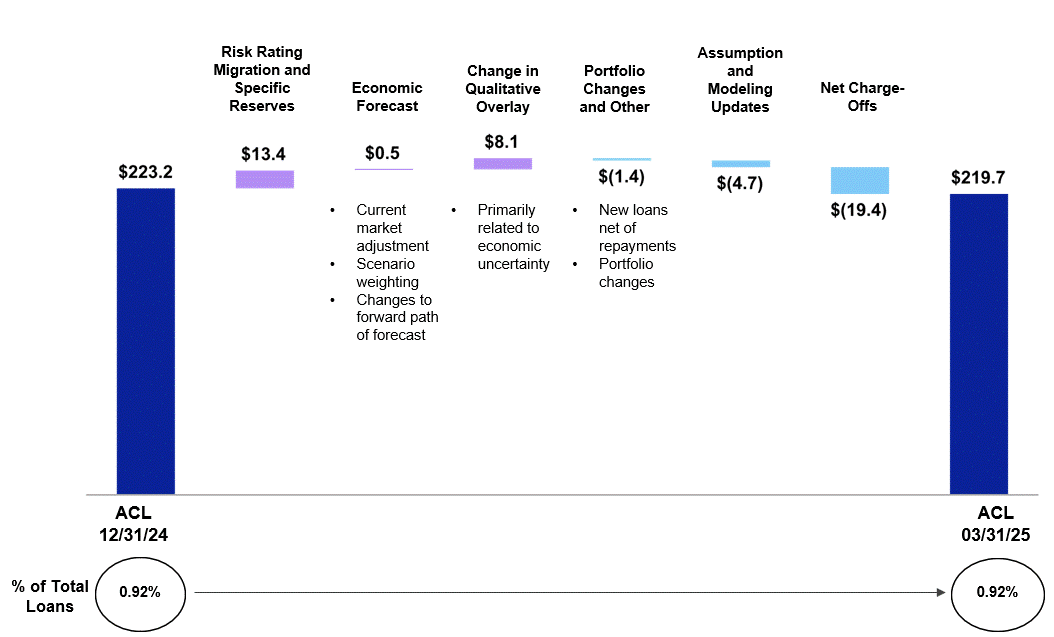1054x637 pixels.
Task: Click the left 0.92% circle
Action: tap(140, 592)
